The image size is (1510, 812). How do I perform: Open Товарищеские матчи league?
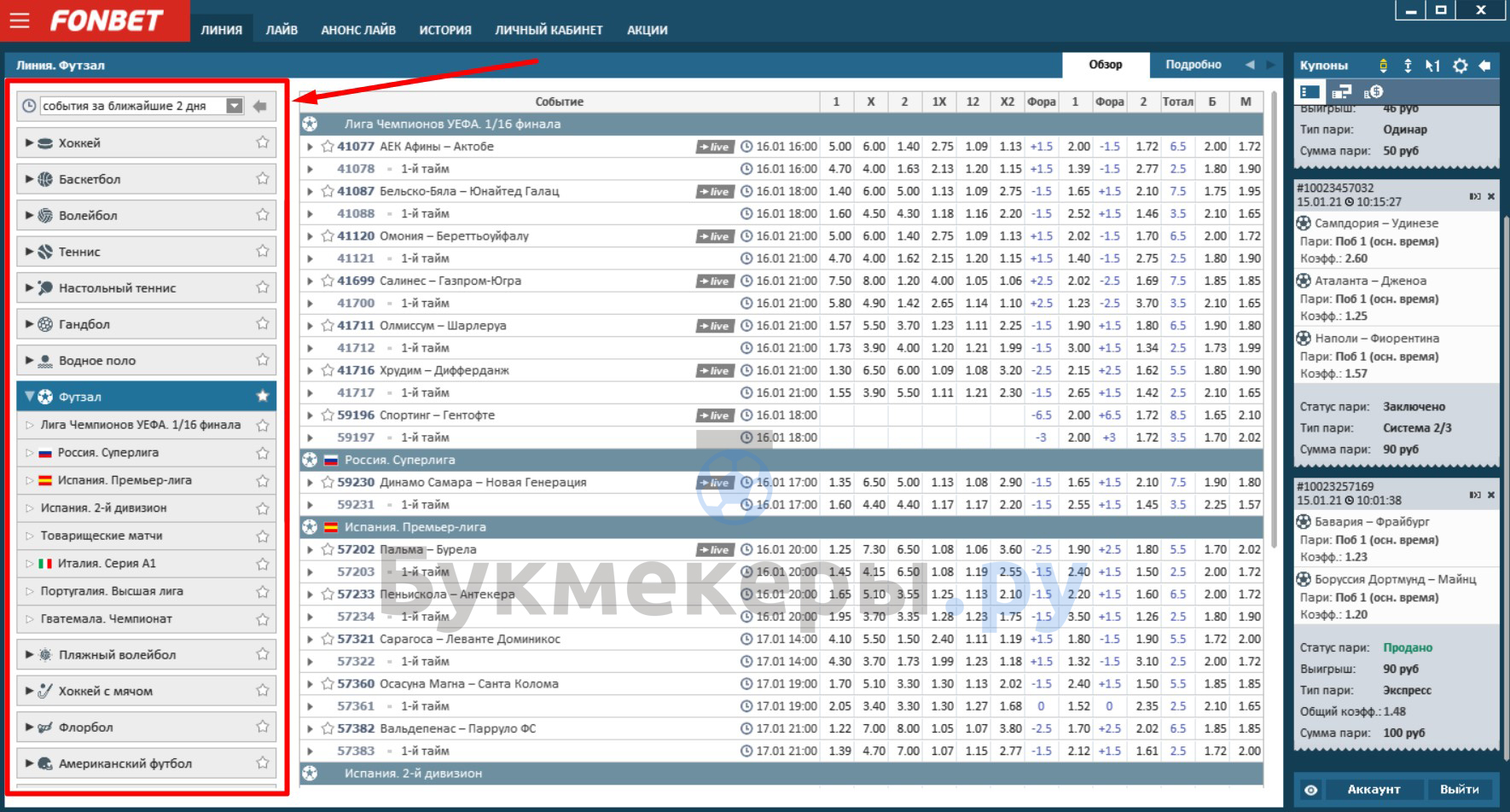tap(102, 536)
